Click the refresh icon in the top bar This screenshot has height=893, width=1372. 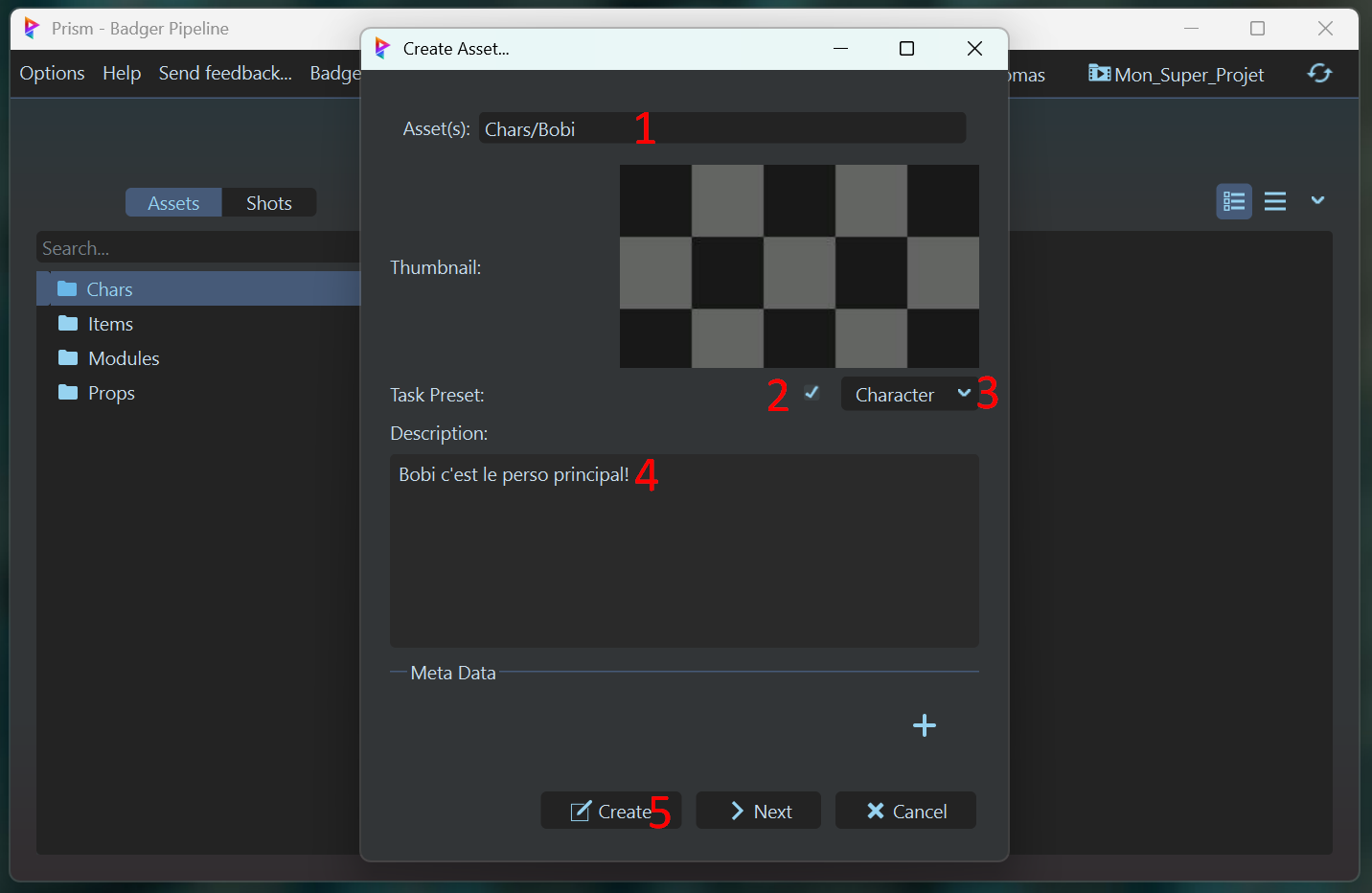click(x=1319, y=74)
